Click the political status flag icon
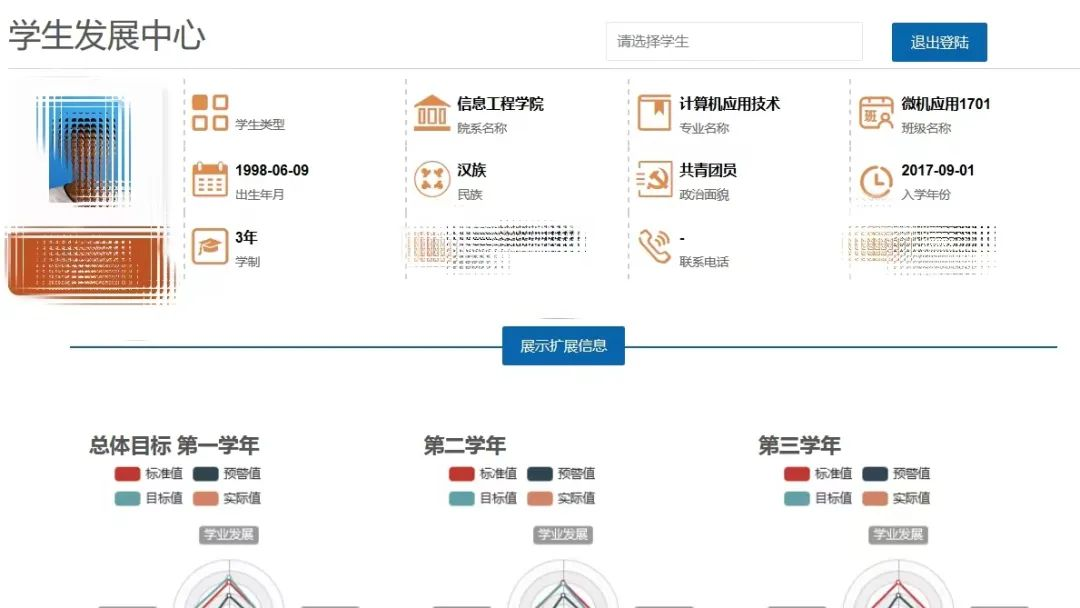 [654, 180]
